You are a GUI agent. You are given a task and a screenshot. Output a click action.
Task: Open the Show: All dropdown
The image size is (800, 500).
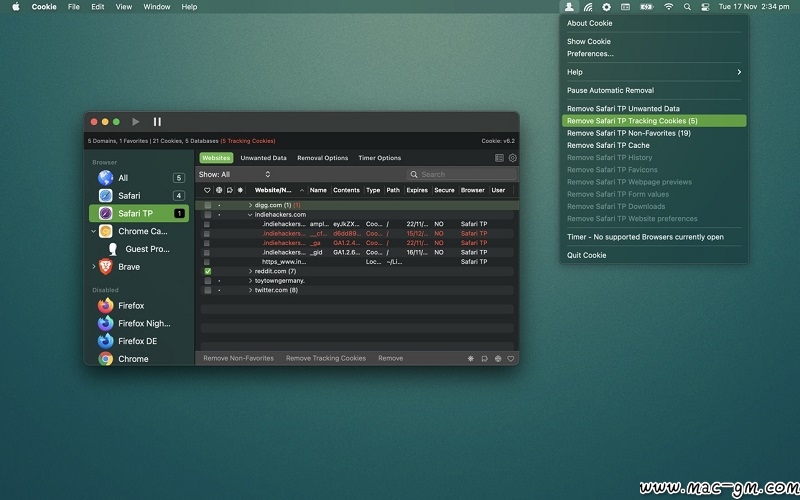(235, 174)
